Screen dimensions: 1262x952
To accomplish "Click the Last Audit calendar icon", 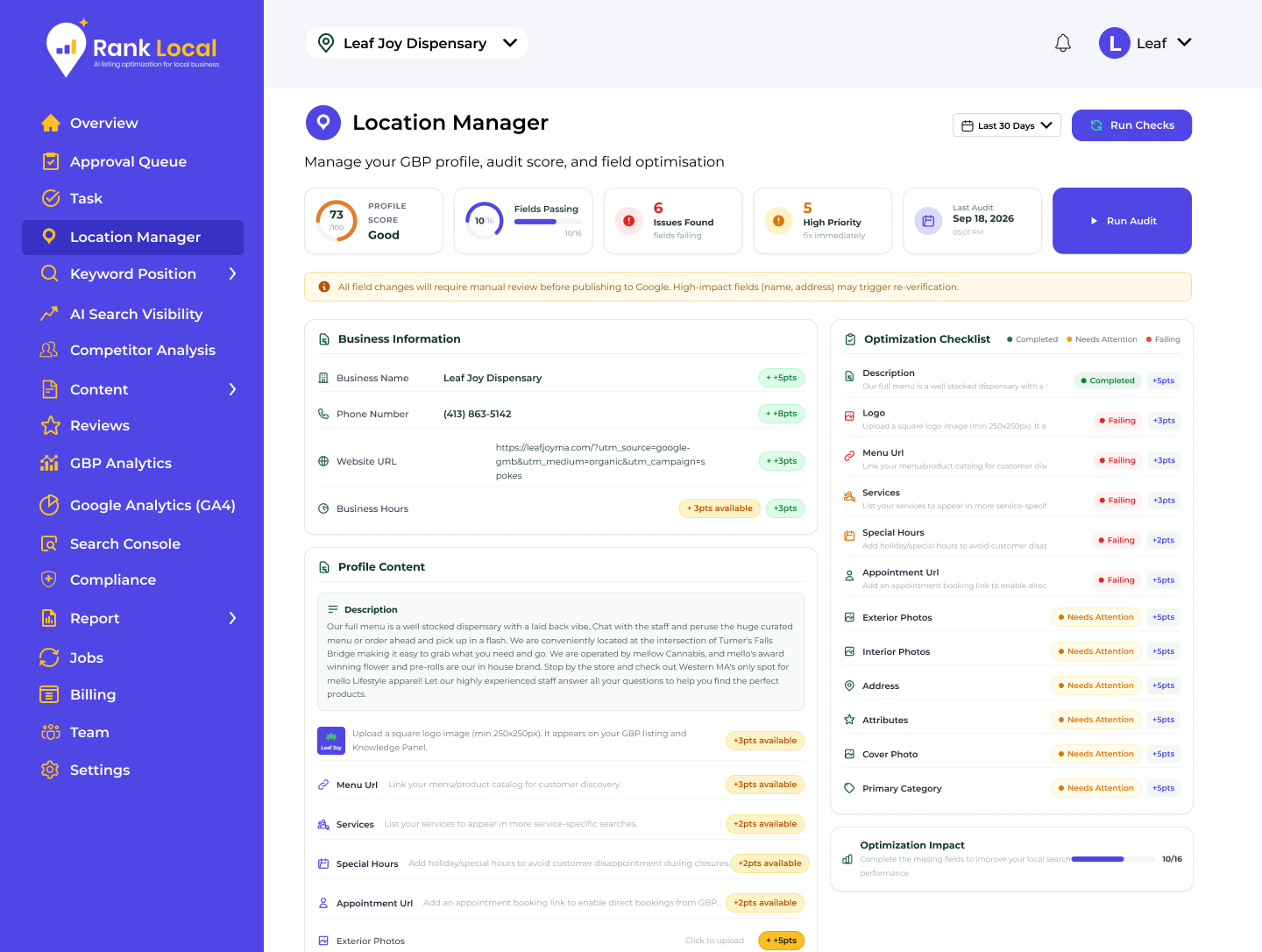I will point(928,221).
